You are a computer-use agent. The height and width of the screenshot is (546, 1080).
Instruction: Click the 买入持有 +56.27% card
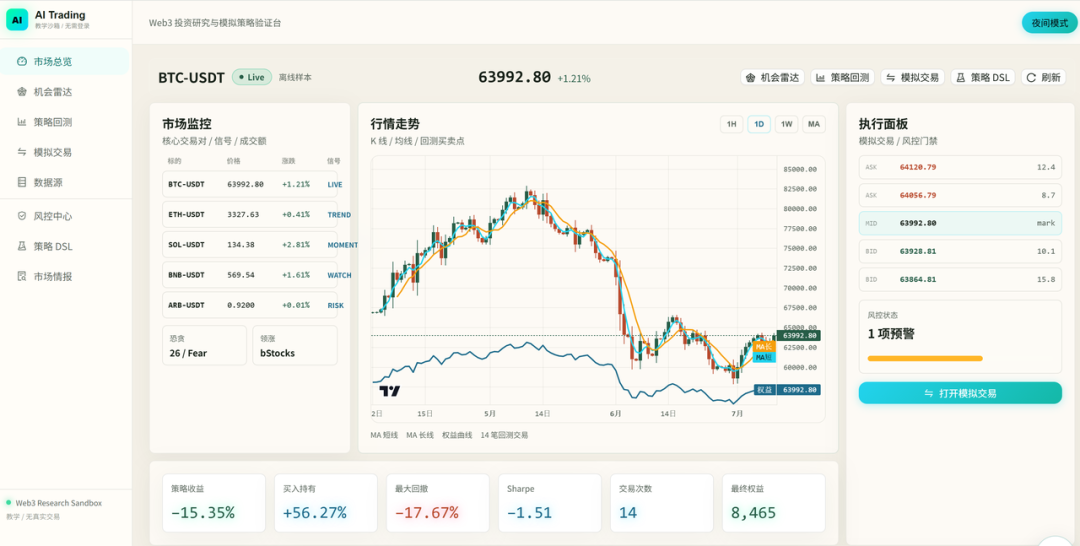(x=326, y=503)
